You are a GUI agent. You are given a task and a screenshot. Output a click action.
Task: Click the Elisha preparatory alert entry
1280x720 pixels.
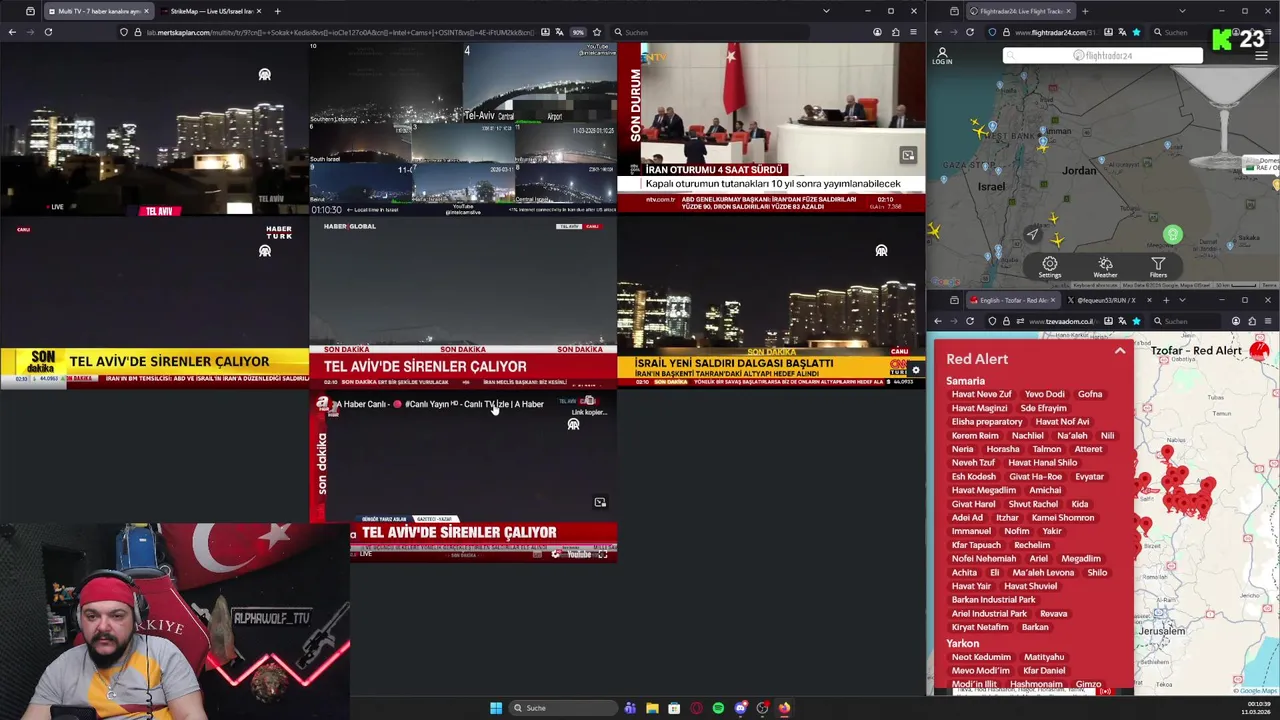point(987,422)
